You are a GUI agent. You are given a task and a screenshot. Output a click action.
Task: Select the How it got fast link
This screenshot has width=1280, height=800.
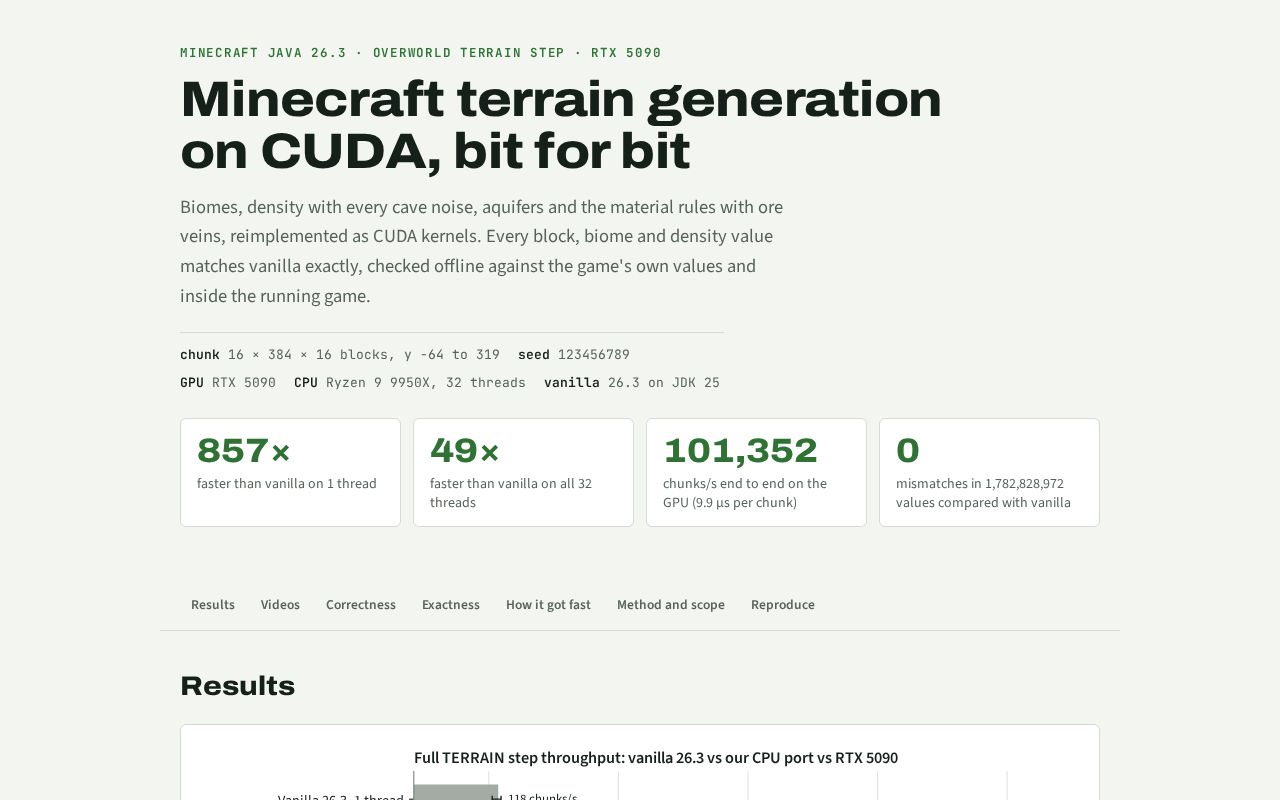coord(548,605)
